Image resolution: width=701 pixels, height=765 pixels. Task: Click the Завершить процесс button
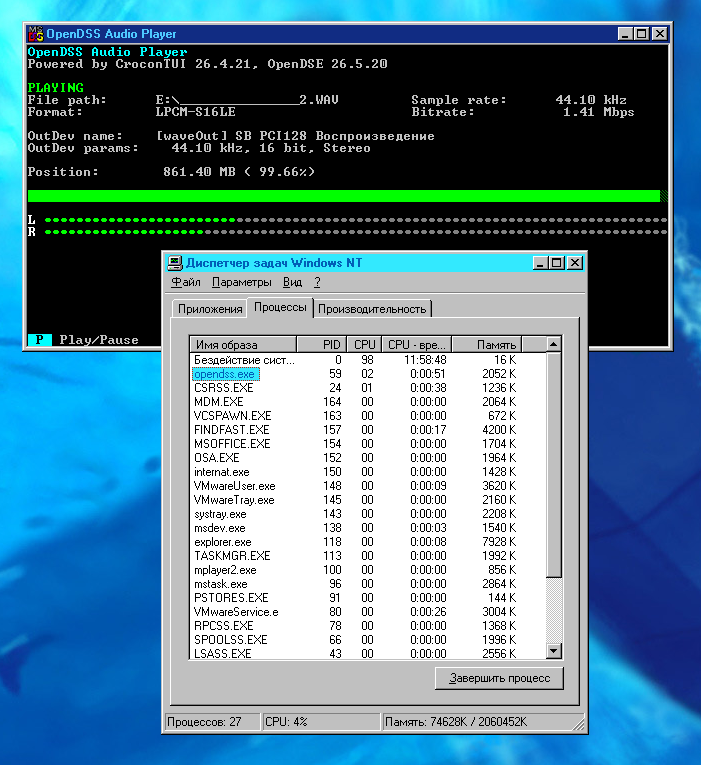[x=499, y=678]
